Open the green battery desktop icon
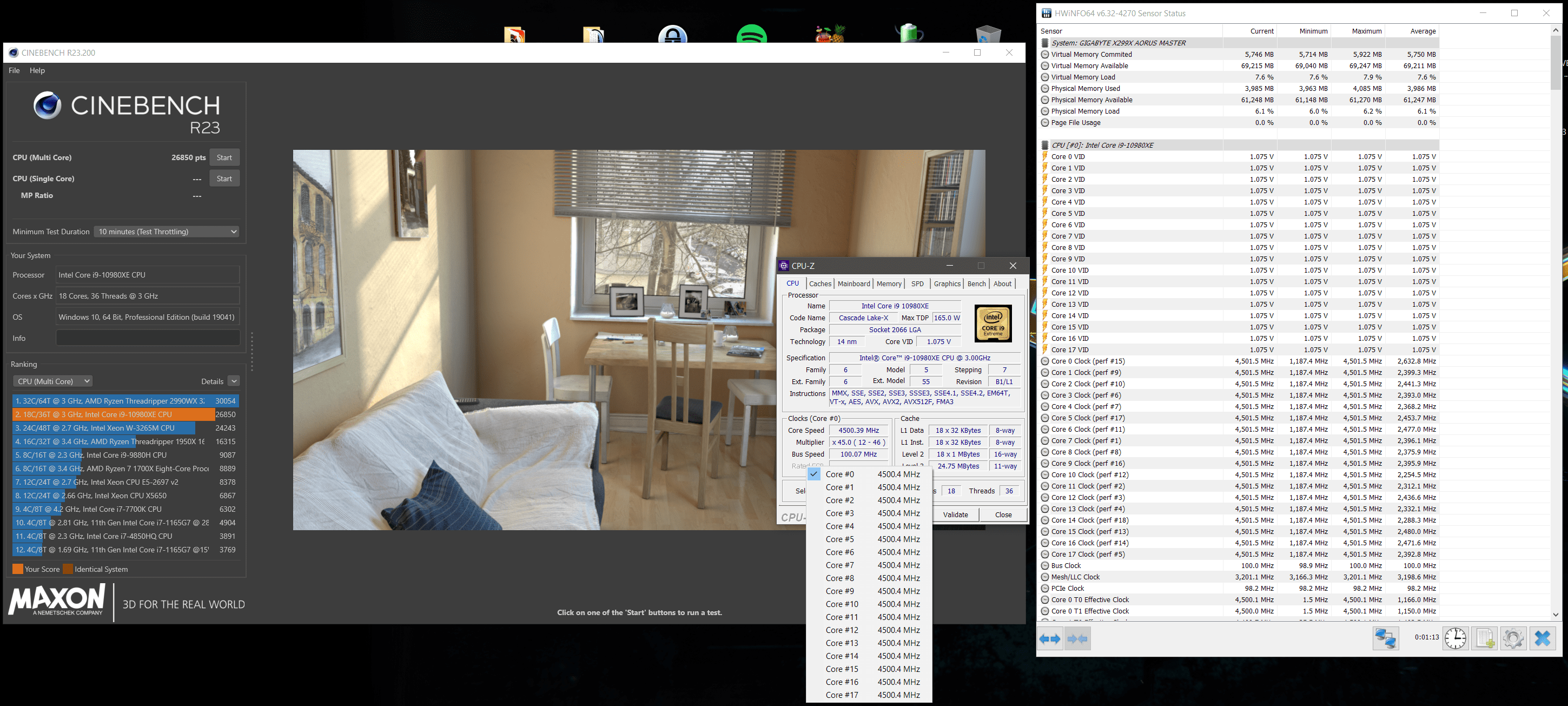The height and width of the screenshot is (706, 1568). [x=909, y=34]
